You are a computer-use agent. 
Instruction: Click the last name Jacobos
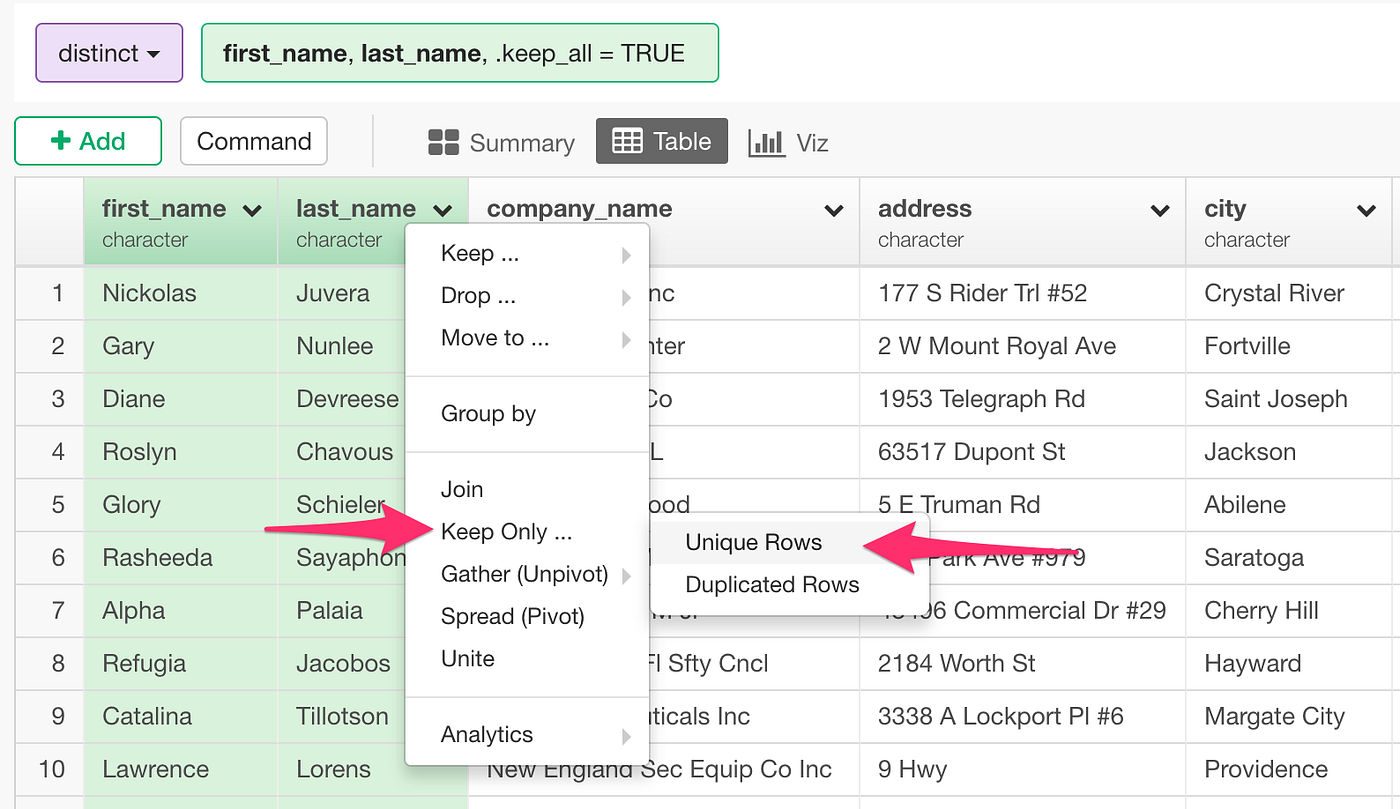tap(343, 664)
